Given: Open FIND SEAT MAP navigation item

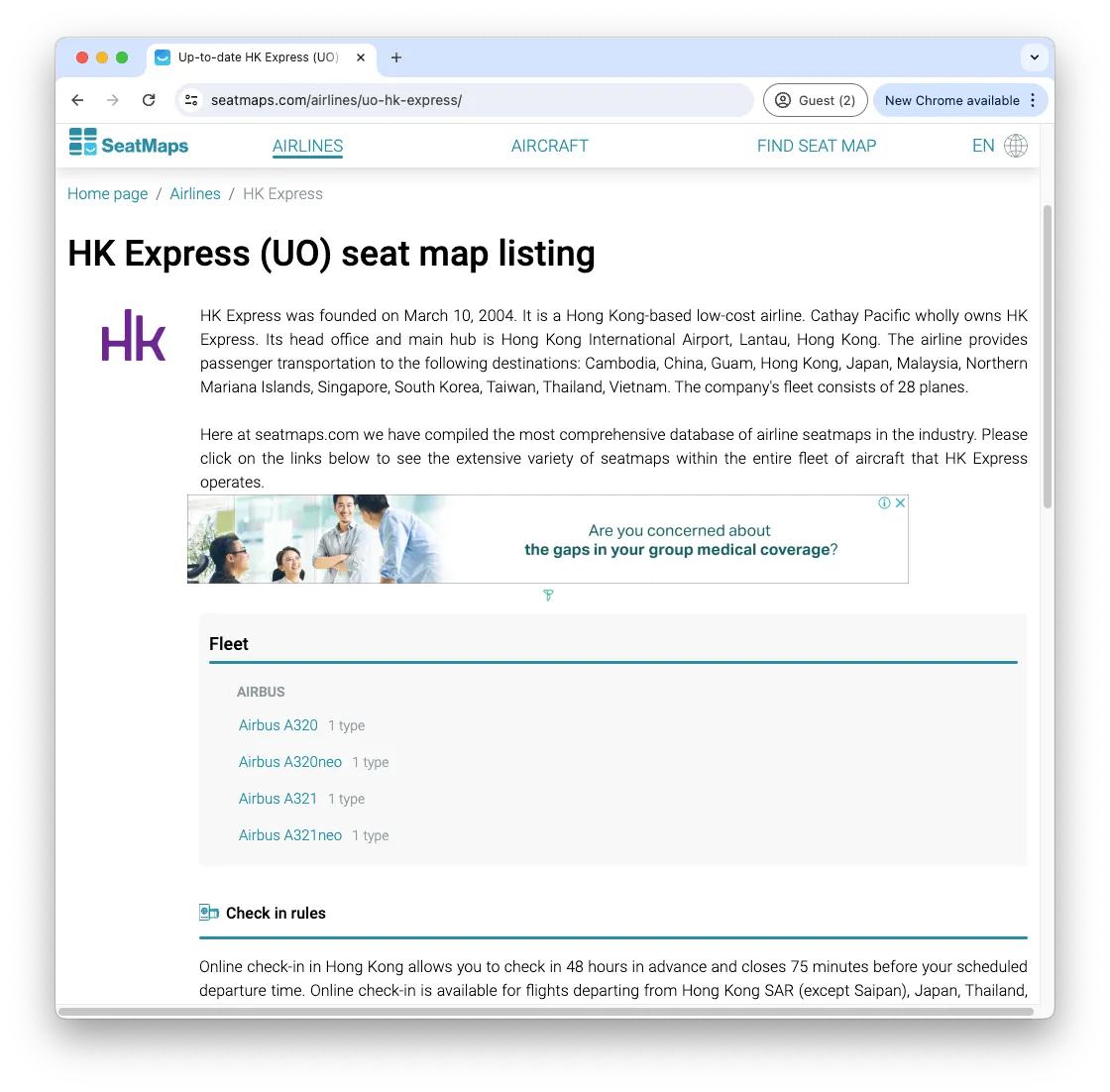Looking at the screenshot, I should tap(817, 146).
